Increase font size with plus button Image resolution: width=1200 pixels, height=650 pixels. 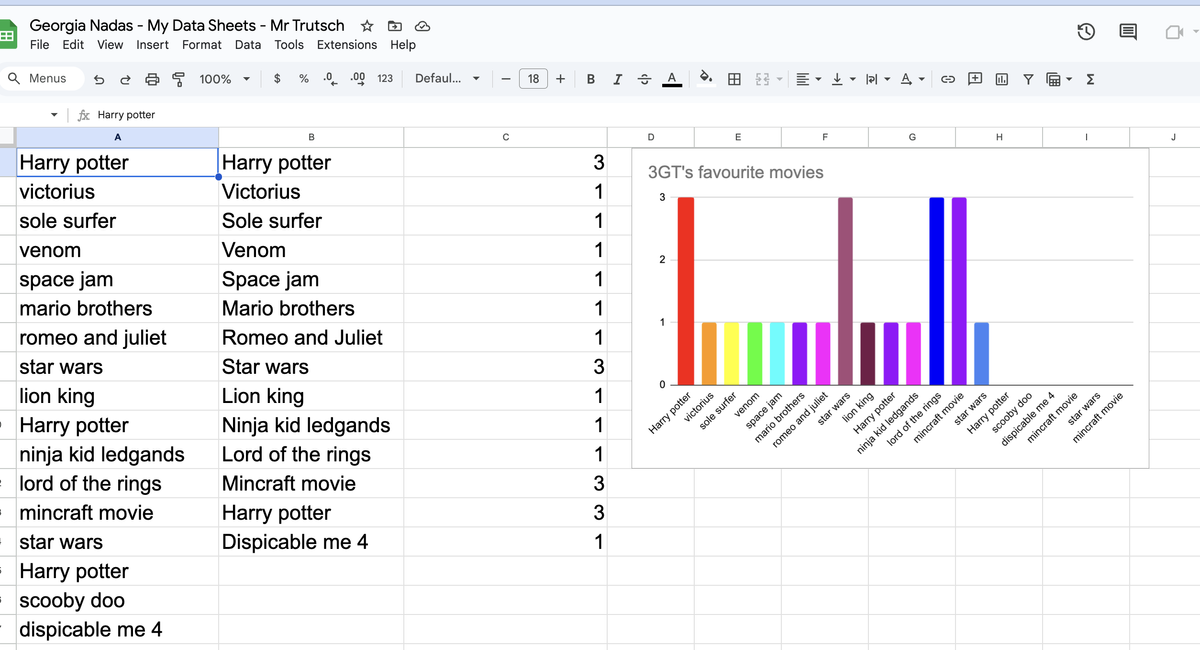(560, 78)
